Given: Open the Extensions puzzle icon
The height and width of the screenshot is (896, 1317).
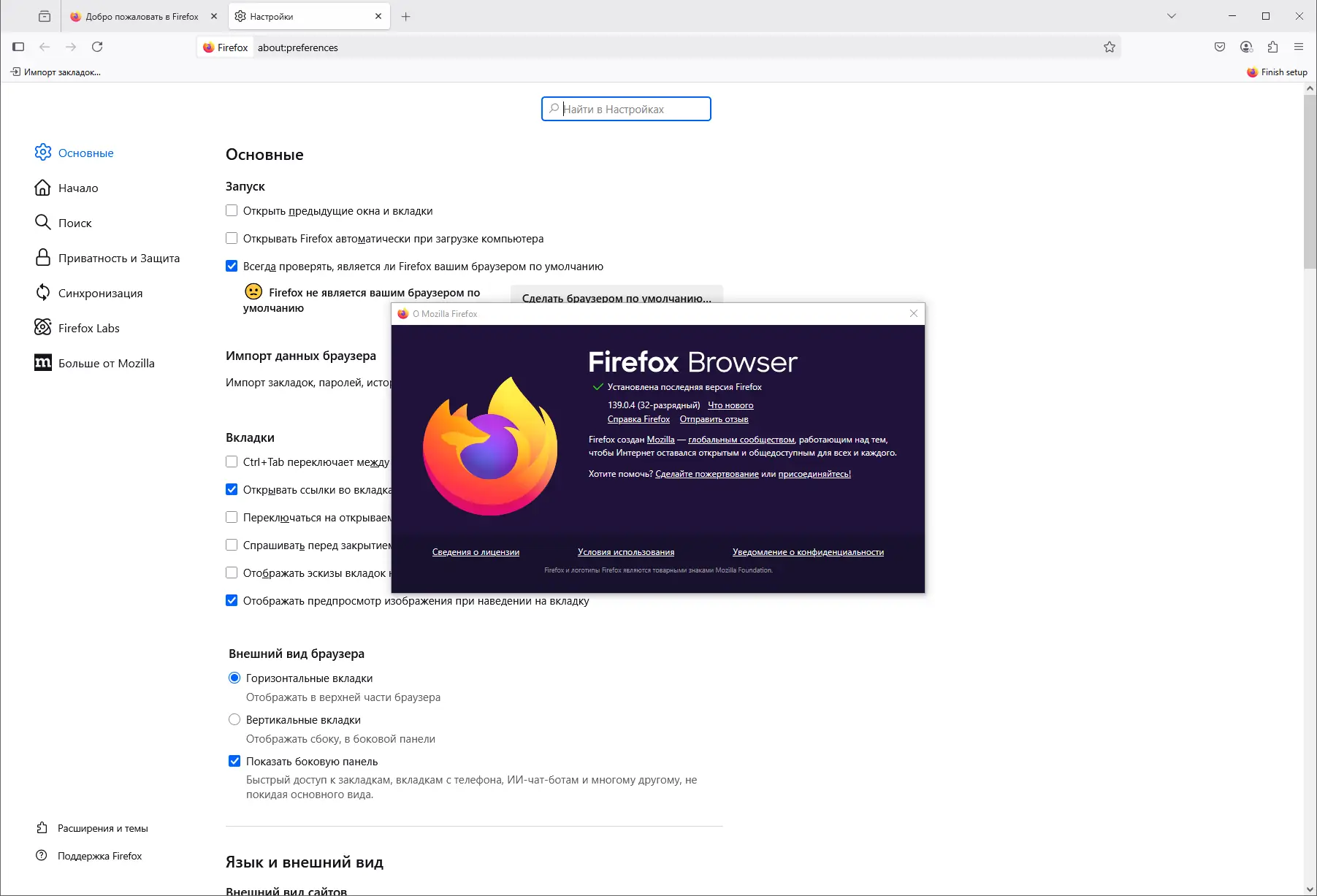Looking at the screenshot, I should [x=1272, y=47].
